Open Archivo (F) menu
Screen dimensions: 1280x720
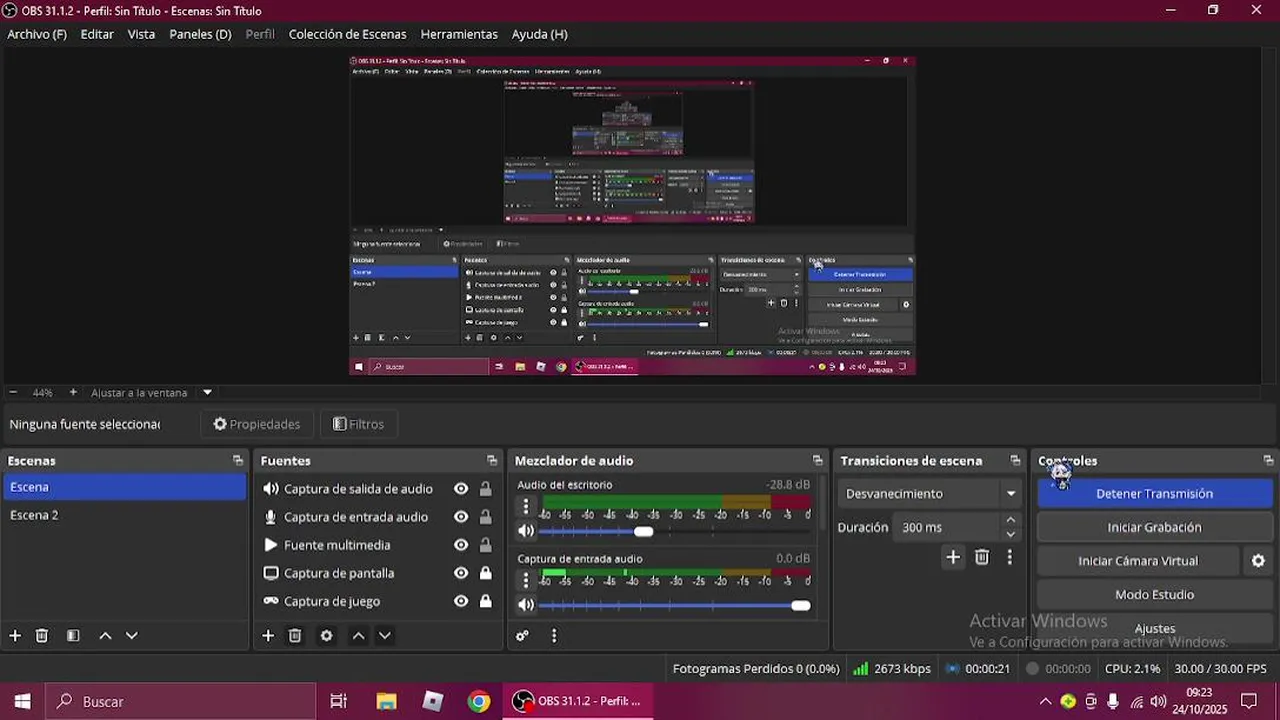click(37, 34)
